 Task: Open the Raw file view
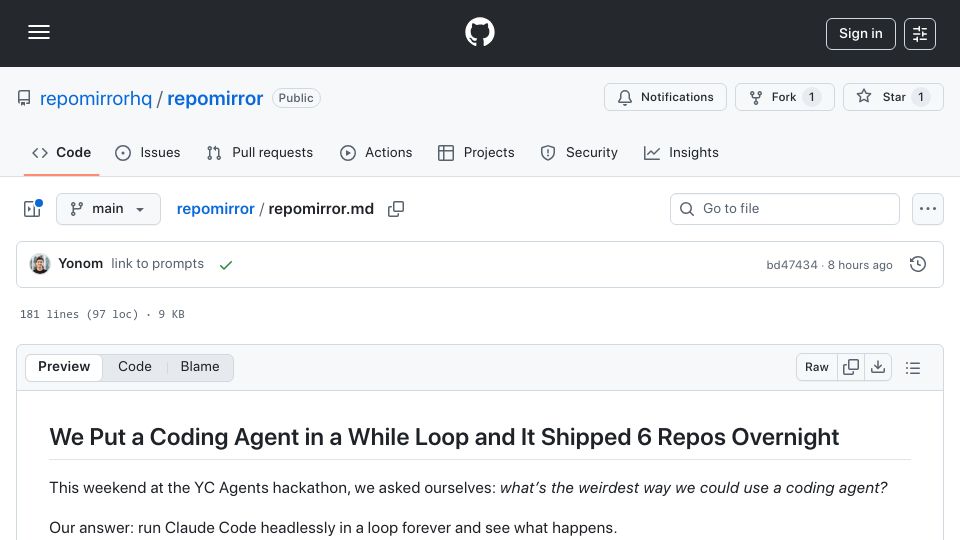817,367
